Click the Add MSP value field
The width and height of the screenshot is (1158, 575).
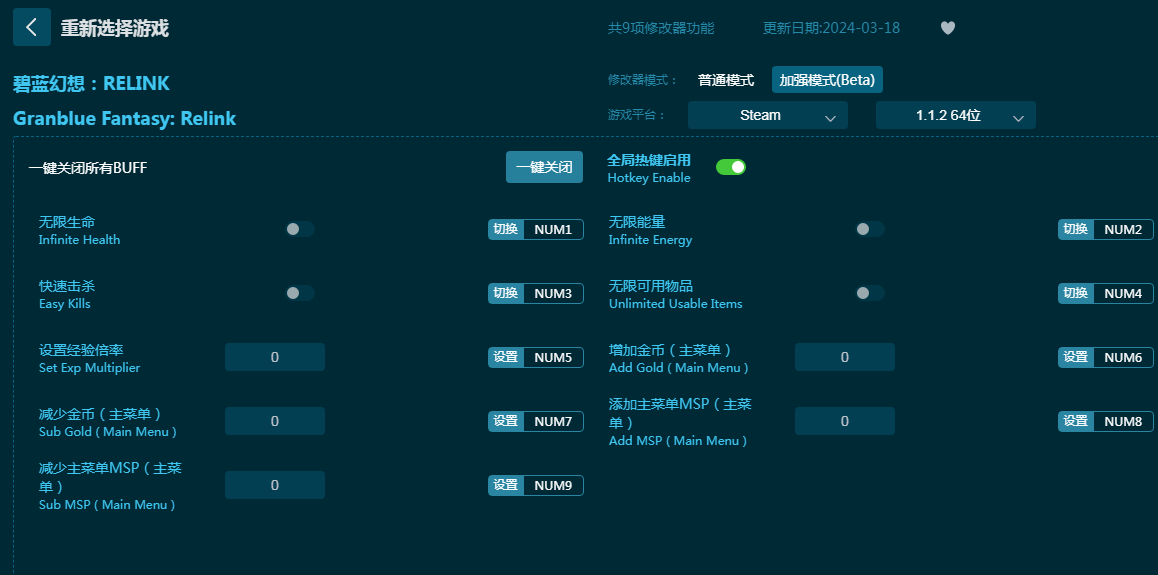pos(845,421)
